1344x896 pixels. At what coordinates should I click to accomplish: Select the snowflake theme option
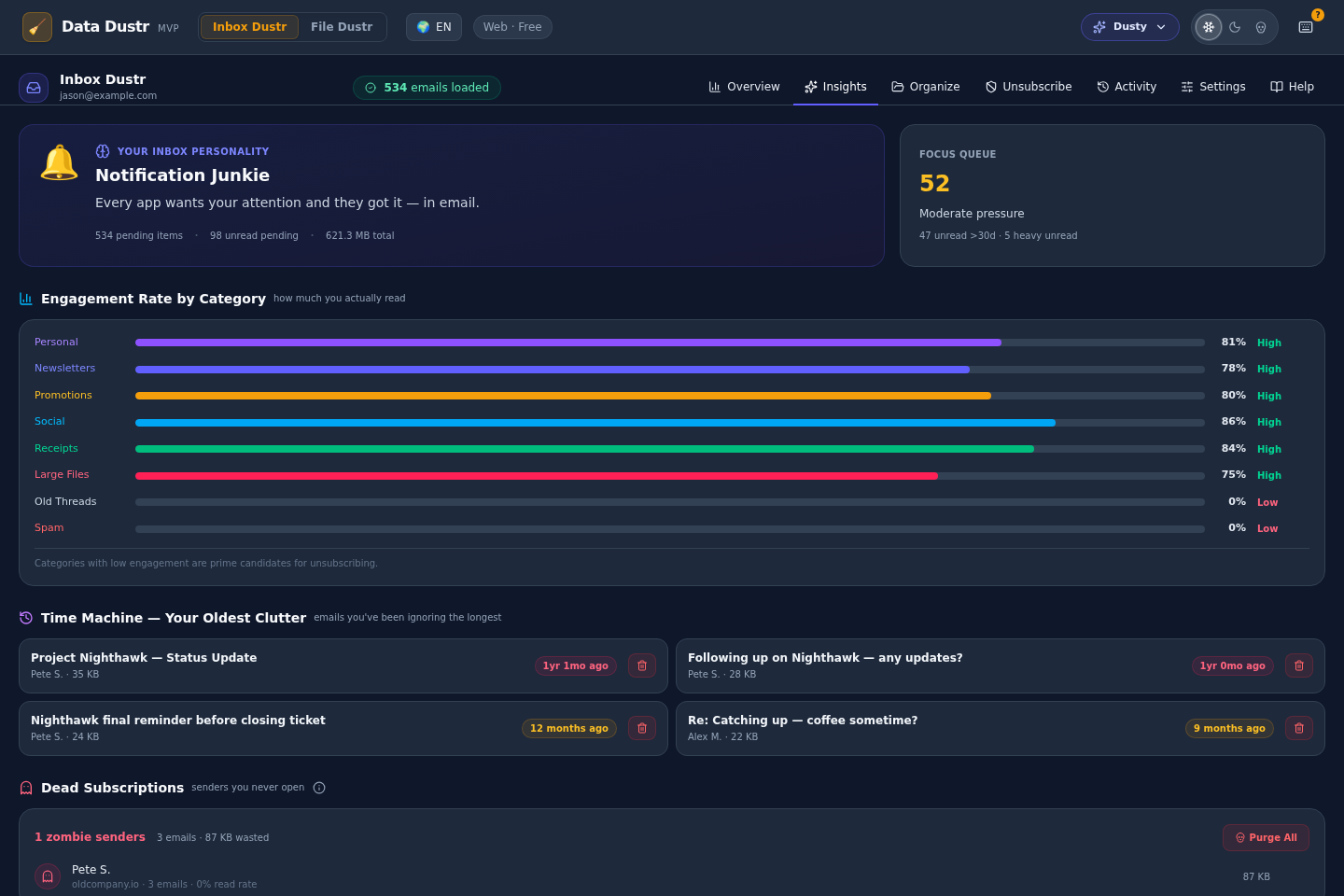coord(1209,27)
